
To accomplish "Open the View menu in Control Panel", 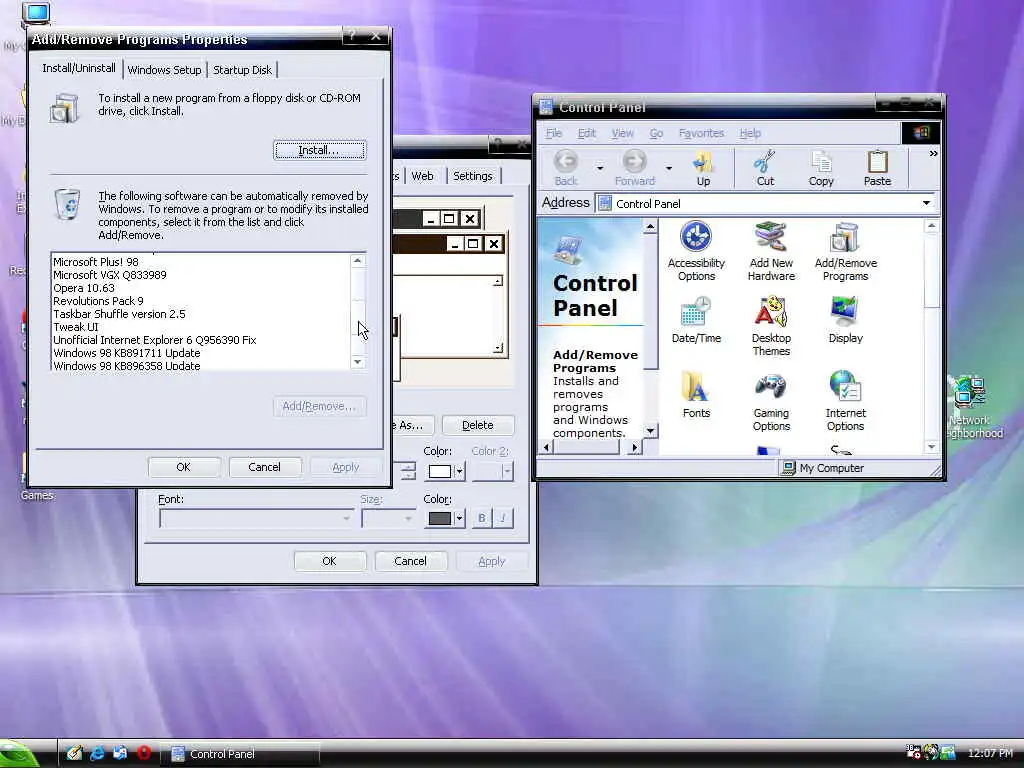I will point(622,133).
